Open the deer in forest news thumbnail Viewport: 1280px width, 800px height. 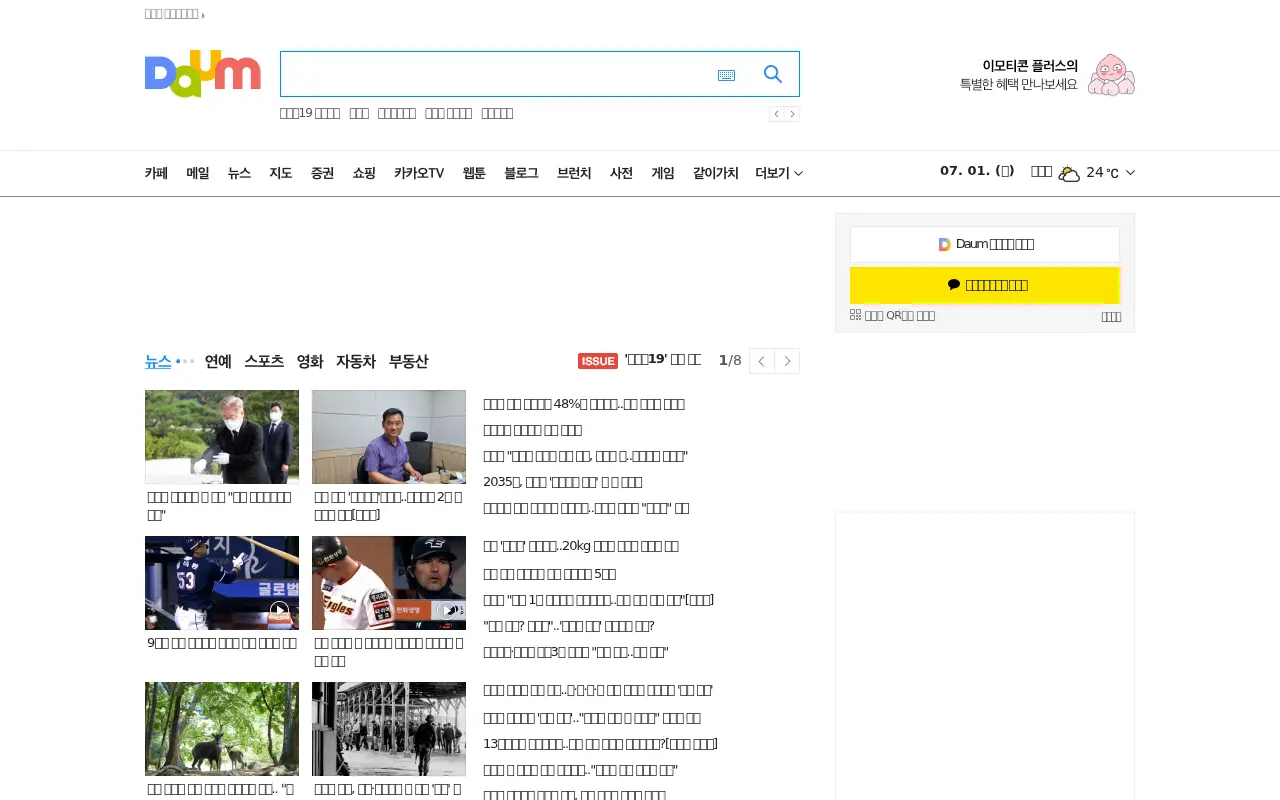(x=222, y=729)
